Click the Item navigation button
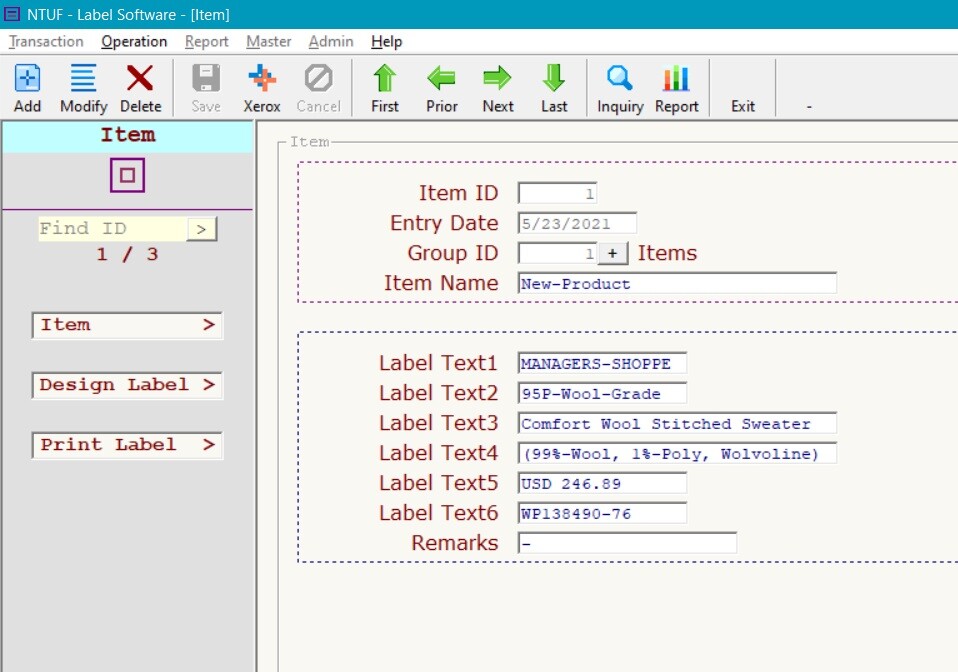958x672 pixels. (126, 325)
